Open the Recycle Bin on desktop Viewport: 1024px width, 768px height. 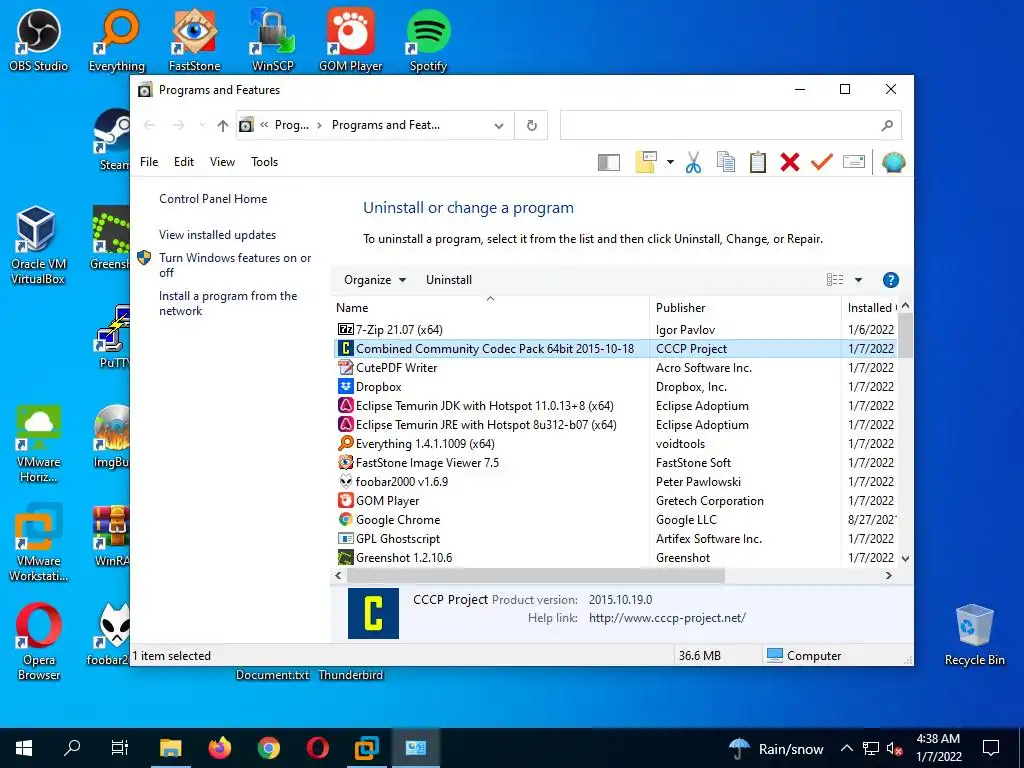[x=974, y=635]
